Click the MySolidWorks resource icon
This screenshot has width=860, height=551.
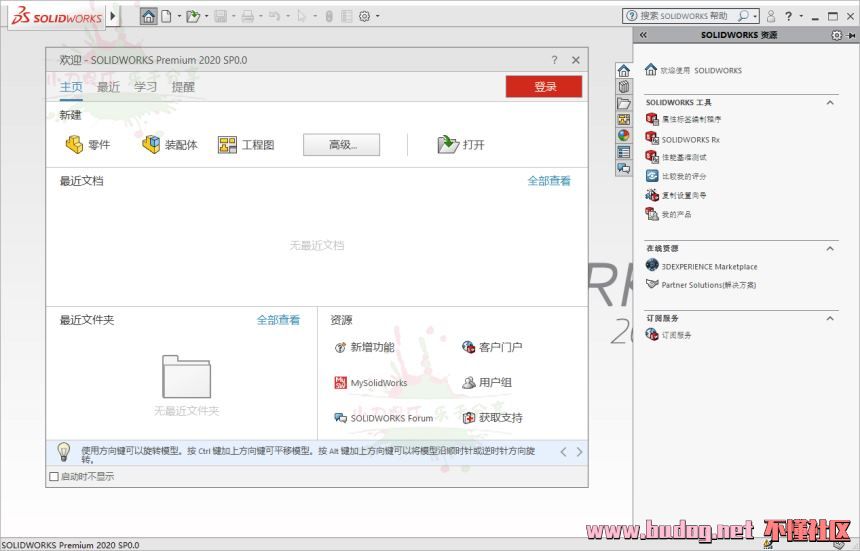[x=341, y=383]
